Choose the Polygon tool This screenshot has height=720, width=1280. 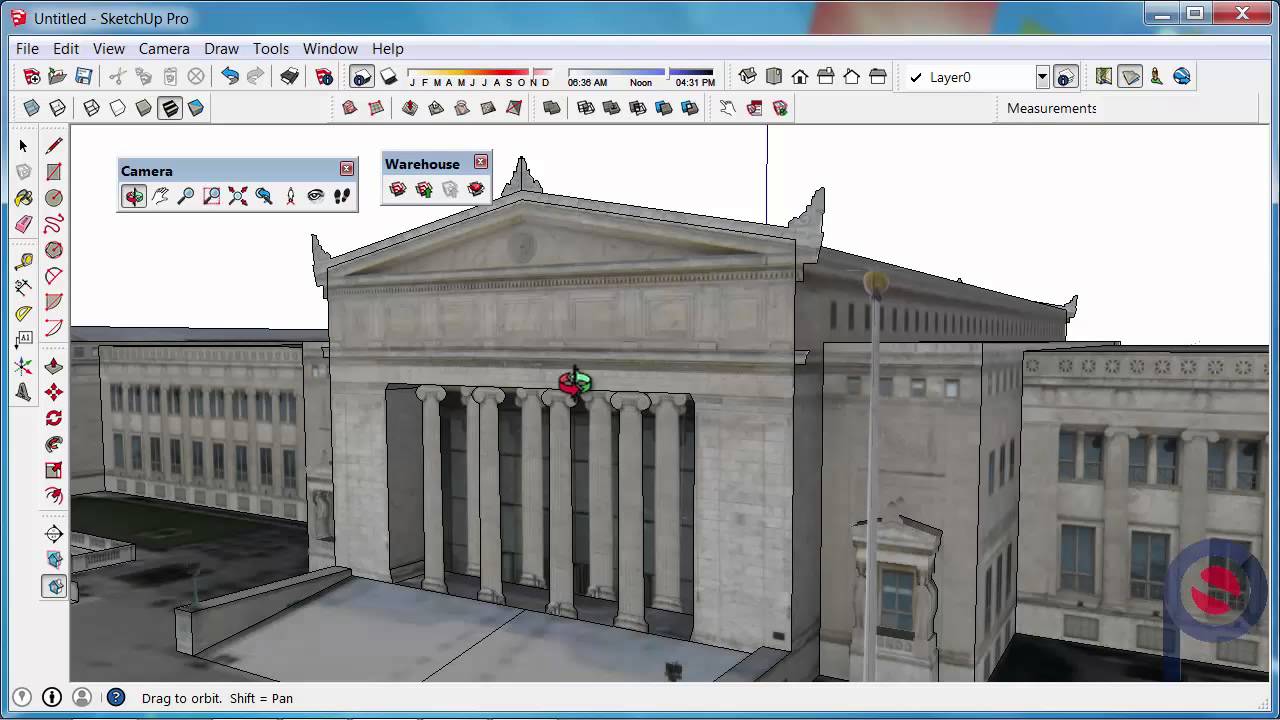click(x=54, y=250)
